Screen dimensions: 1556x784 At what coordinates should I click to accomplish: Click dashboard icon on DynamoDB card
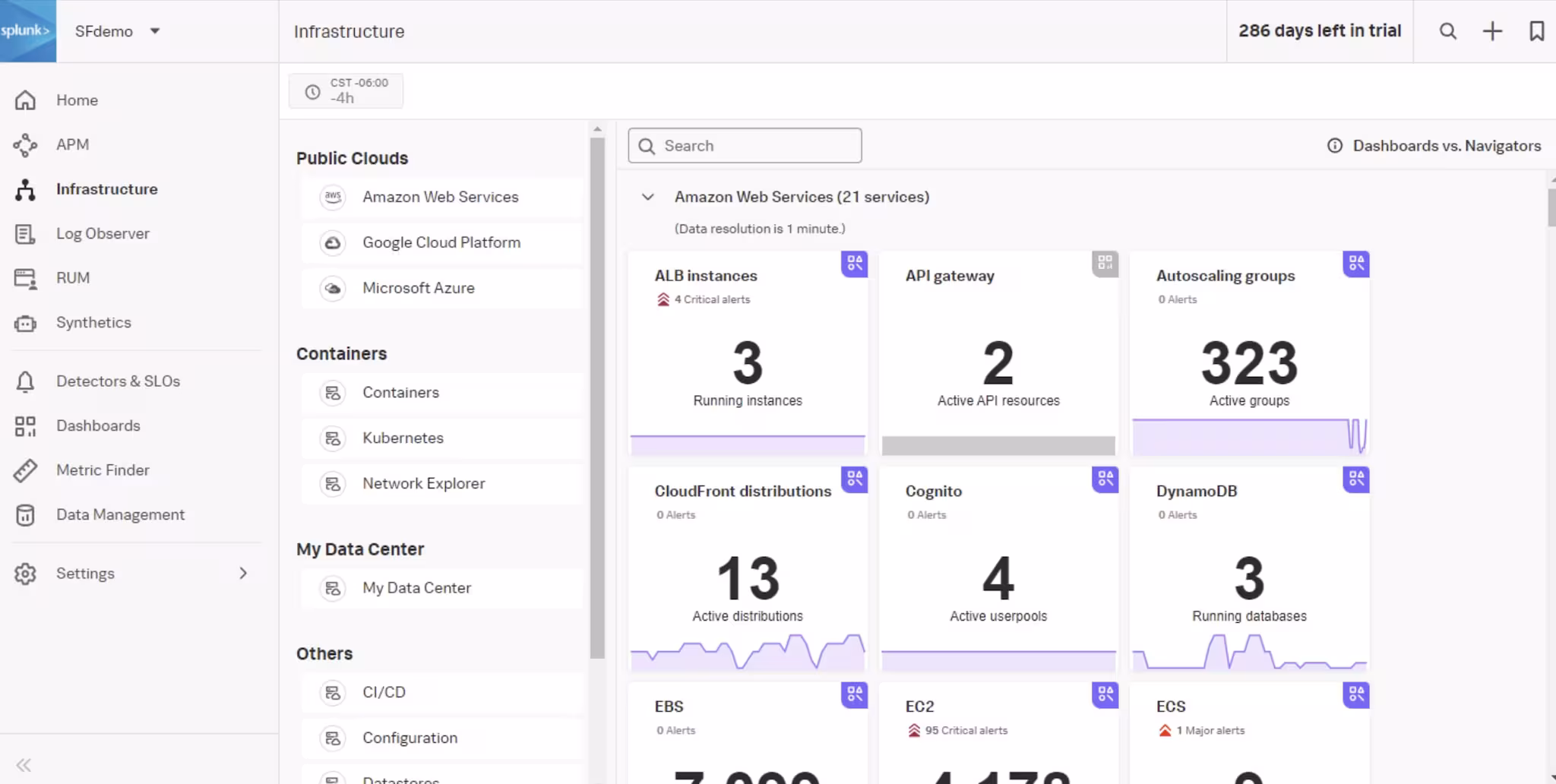(1356, 479)
